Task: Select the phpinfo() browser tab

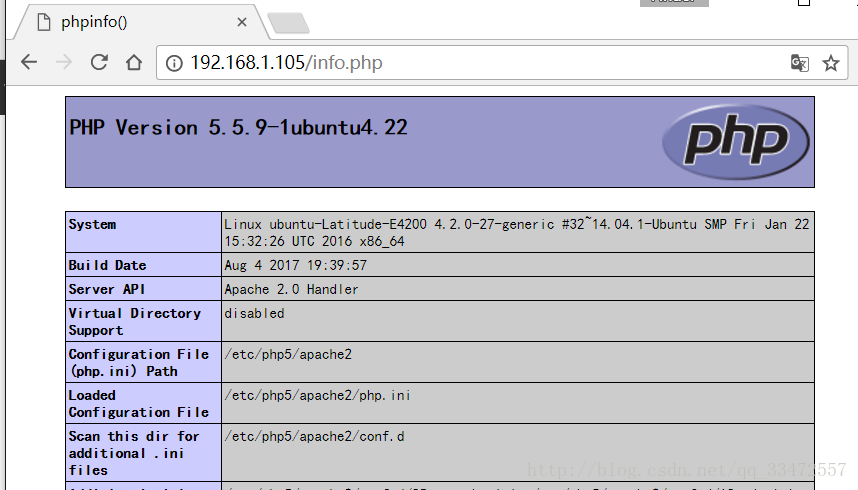Action: (x=142, y=22)
